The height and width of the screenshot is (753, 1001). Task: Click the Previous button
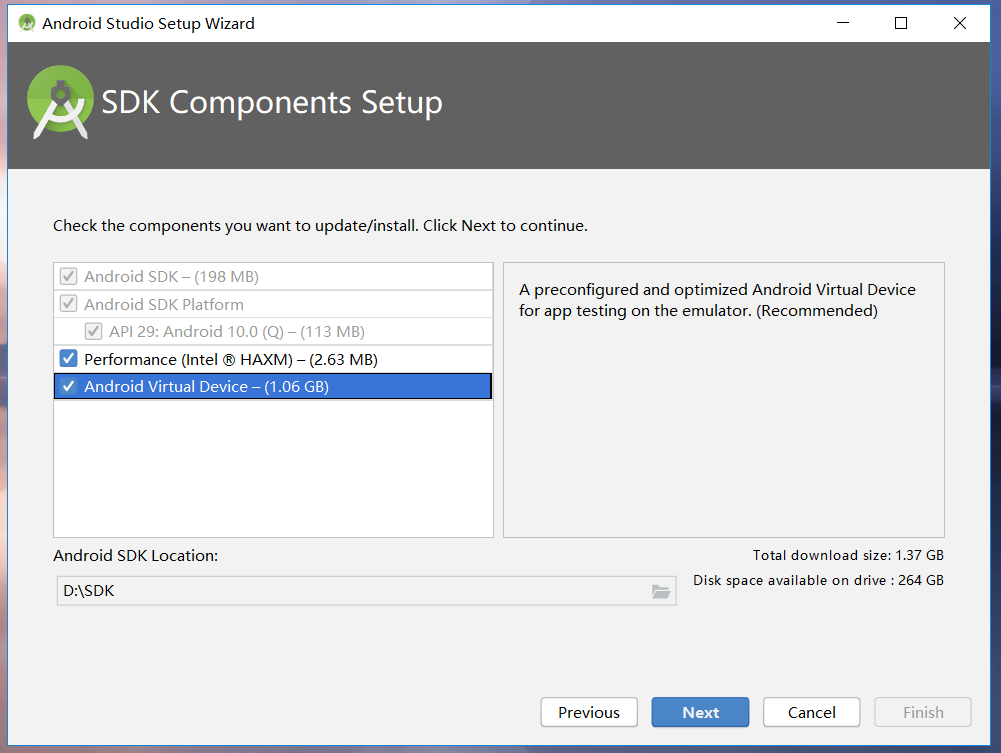coord(588,712)
